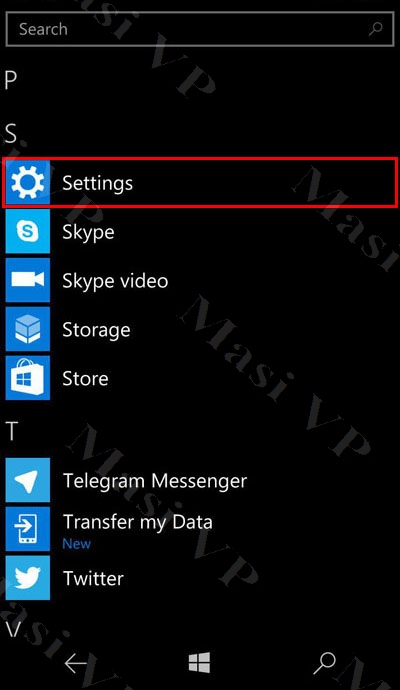Tap the T letter group header
This screenshot has width=400, height=690.
click(x=11, y=431)
